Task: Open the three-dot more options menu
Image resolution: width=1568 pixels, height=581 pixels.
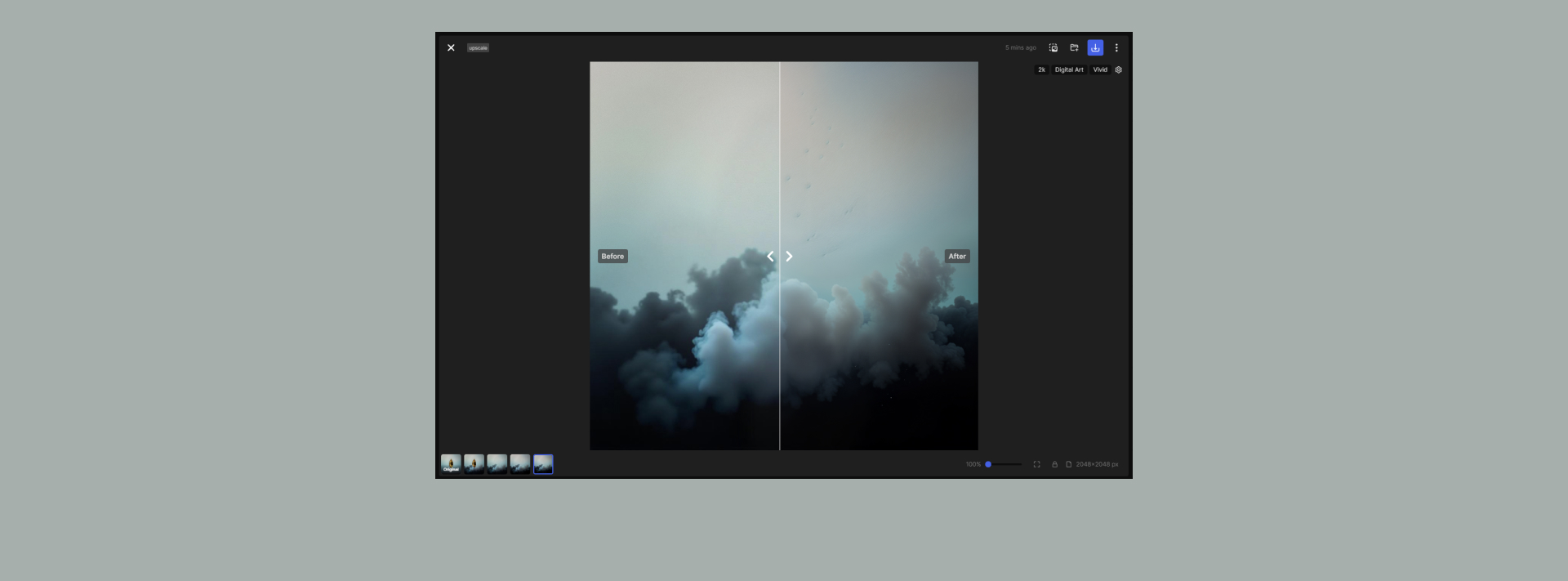Action: point(1116,47)
